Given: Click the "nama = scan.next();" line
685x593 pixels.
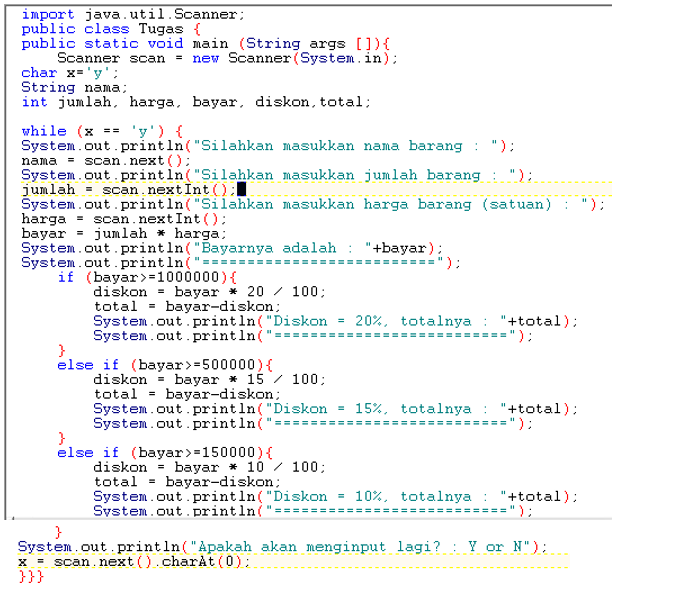Looking at the screenshot, I should [x=106, y=160].
